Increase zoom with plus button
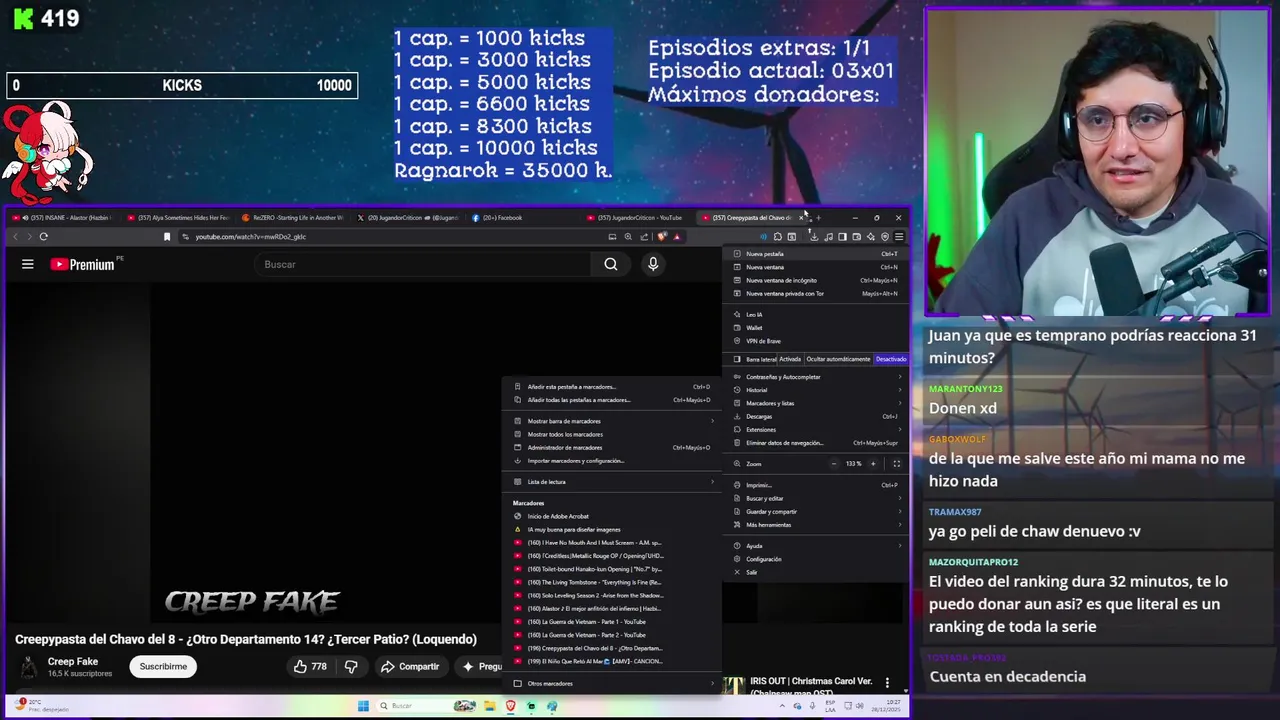The width and height of the screenshot is (1280, 720). pyautogui.click(x=872, y=464)
